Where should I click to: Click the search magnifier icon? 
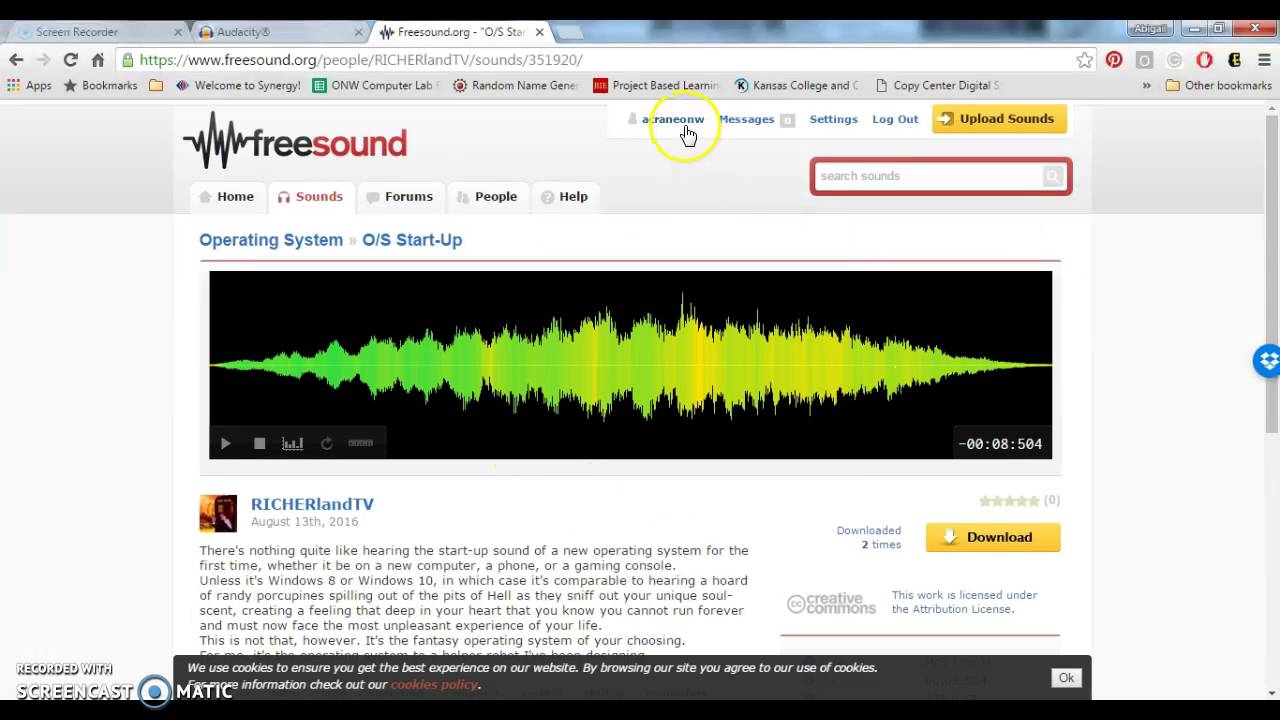pos(1053,176)
